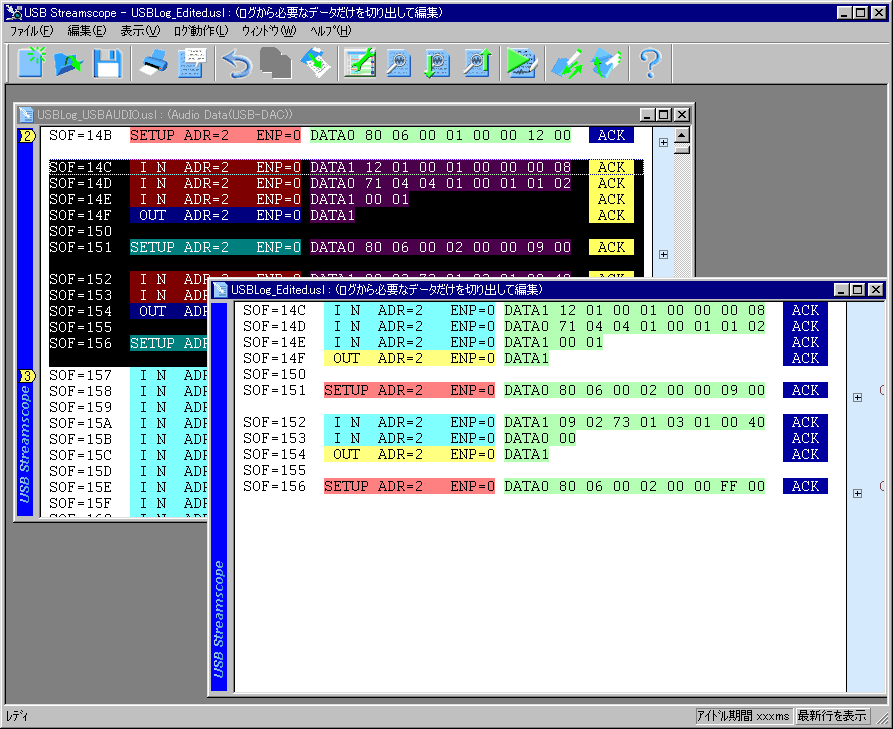The image size is (893, 729).
Task: Save the log with the floppy disk icon
Action: coord(108,63)
